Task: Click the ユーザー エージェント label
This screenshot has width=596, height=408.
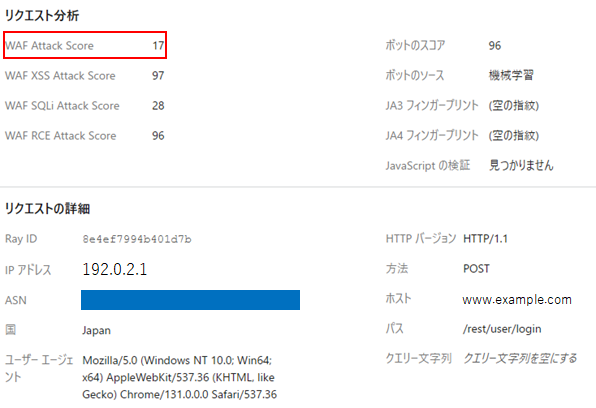Action: (x=39, y=368)
